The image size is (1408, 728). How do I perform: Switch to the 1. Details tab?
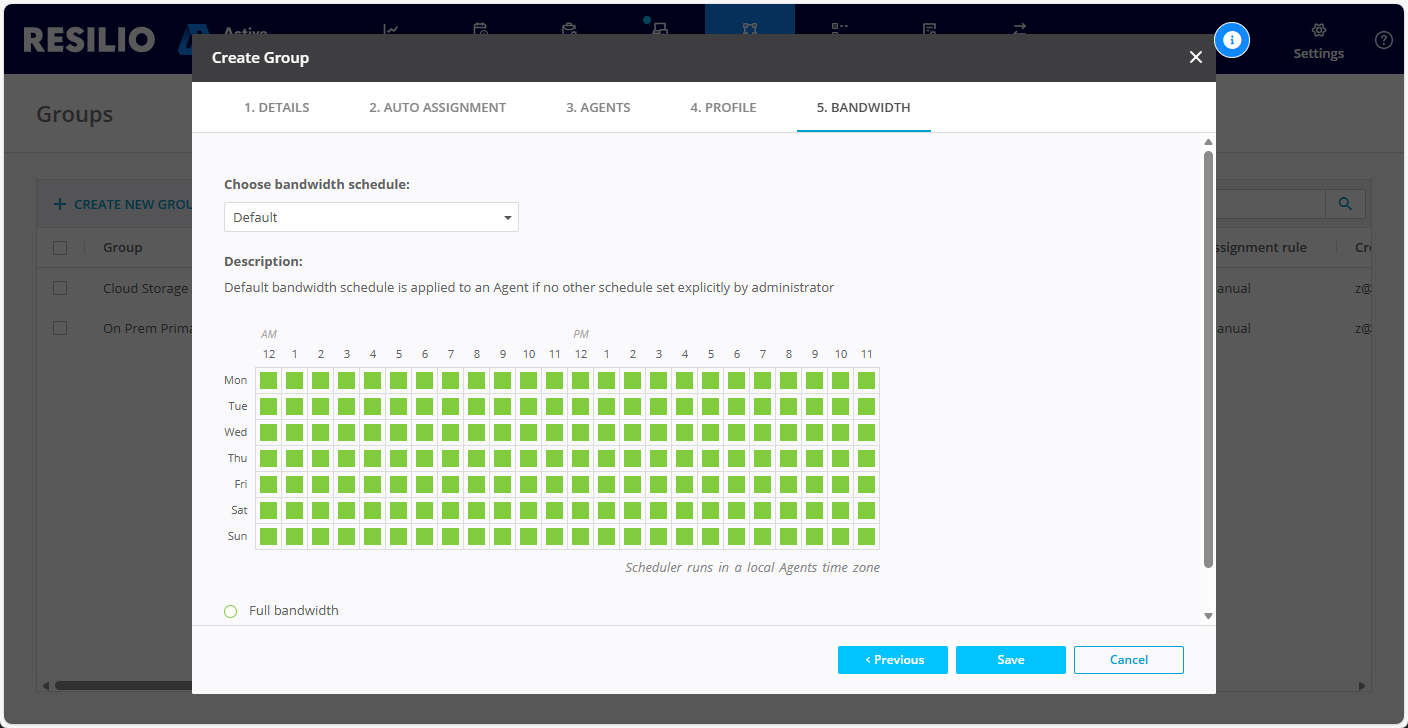(276, 108)
